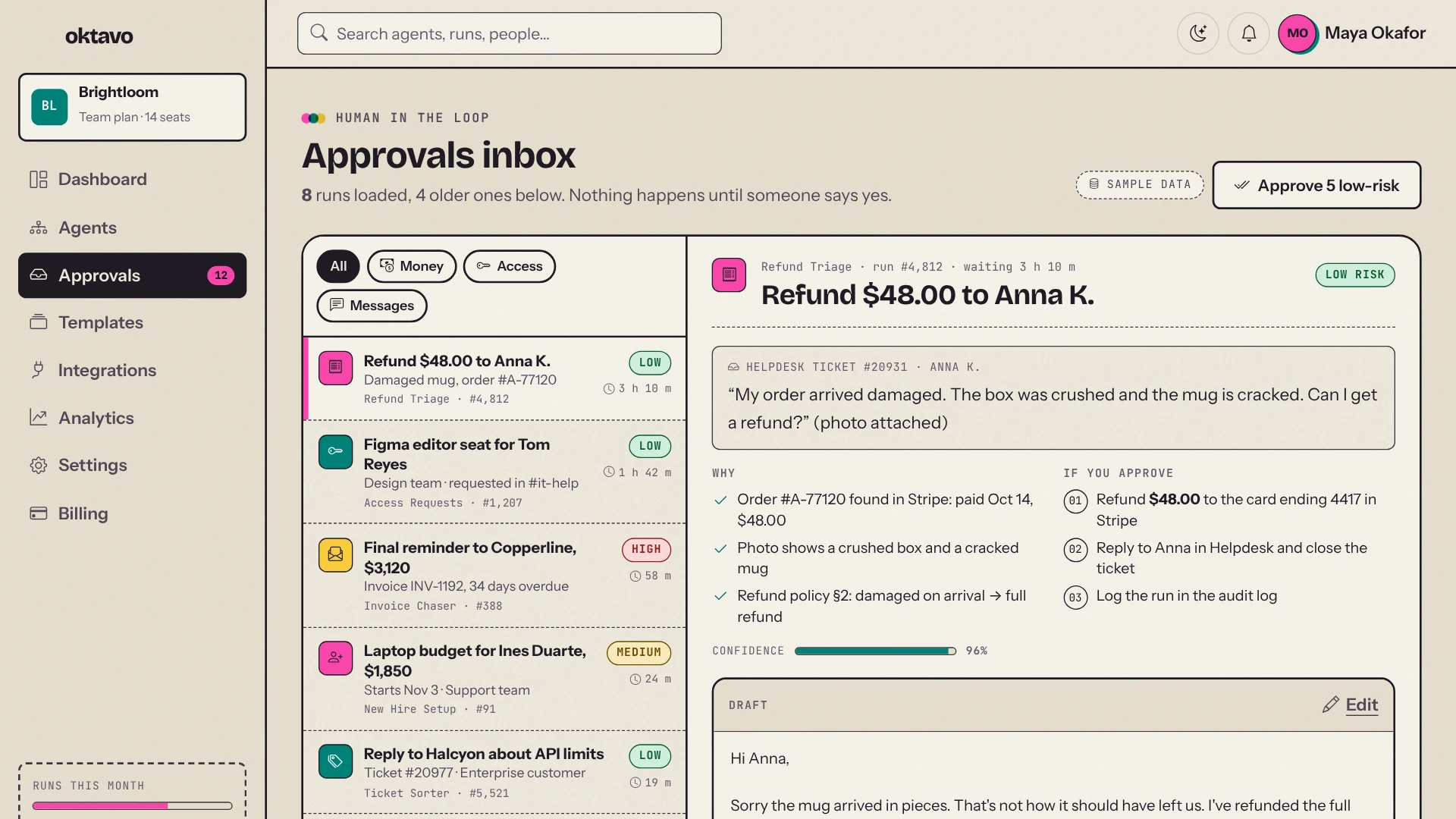
Task: Click the Dashboard sidebar icon
Action: click(39, 180)
